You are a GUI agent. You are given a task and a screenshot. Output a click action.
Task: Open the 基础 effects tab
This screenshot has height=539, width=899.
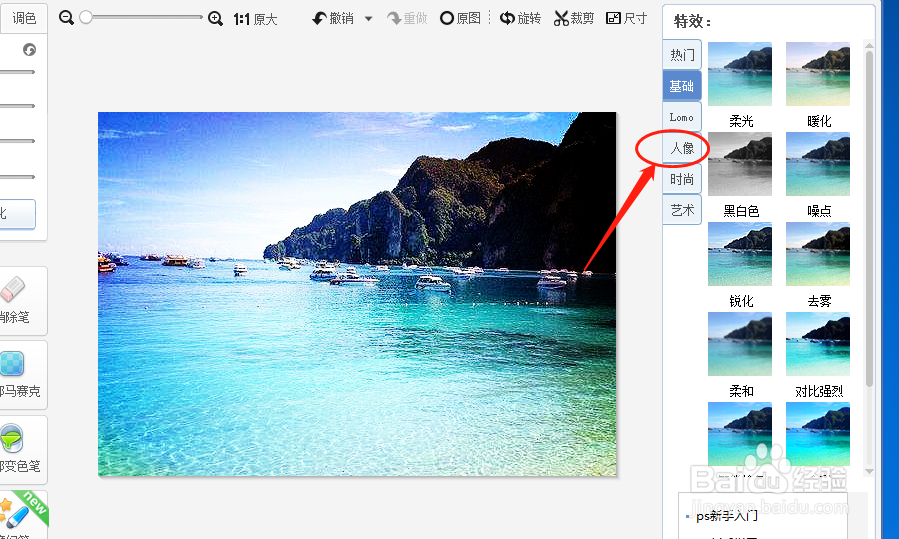click(682, 86)
